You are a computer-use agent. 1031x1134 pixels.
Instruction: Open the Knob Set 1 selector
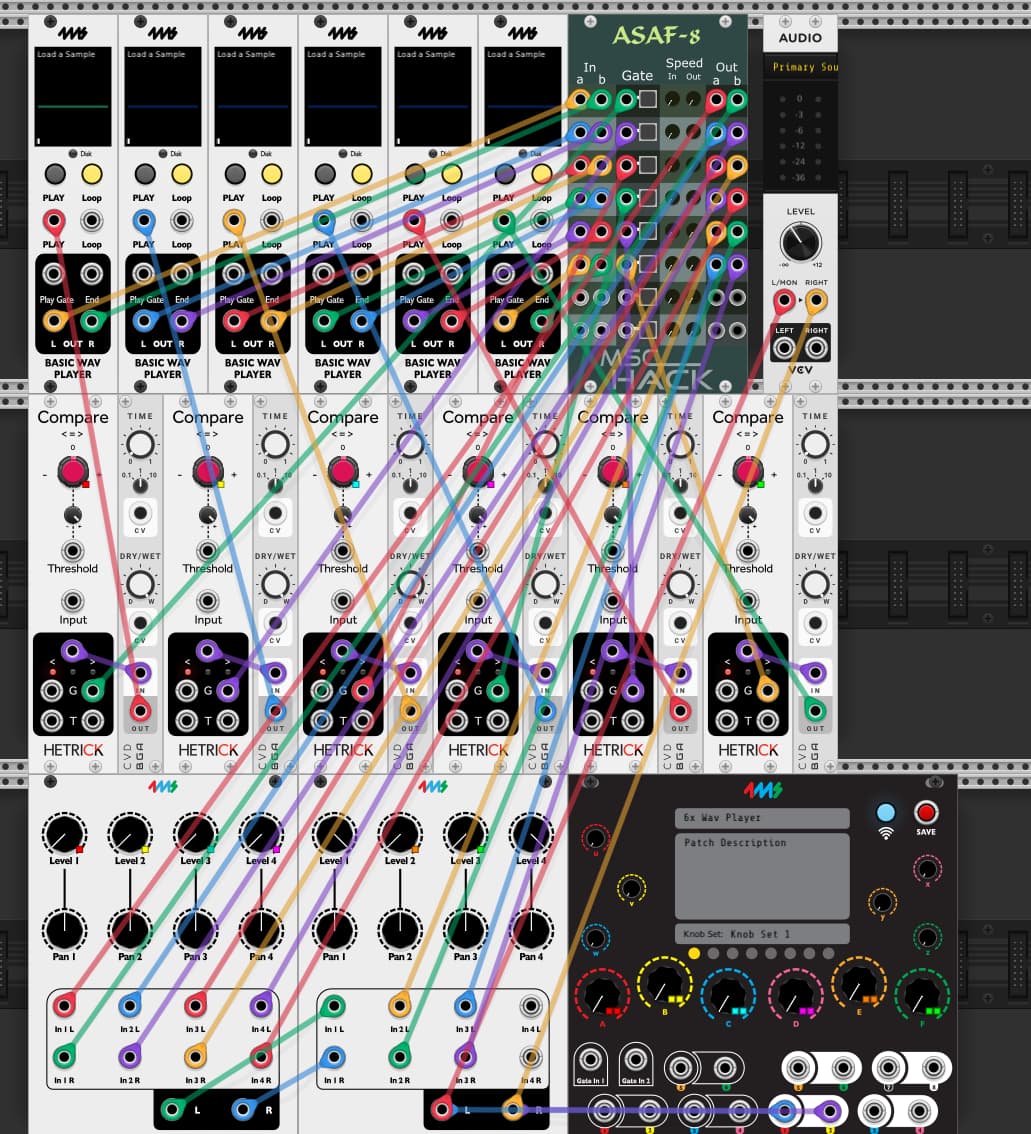tap(761, 934)
